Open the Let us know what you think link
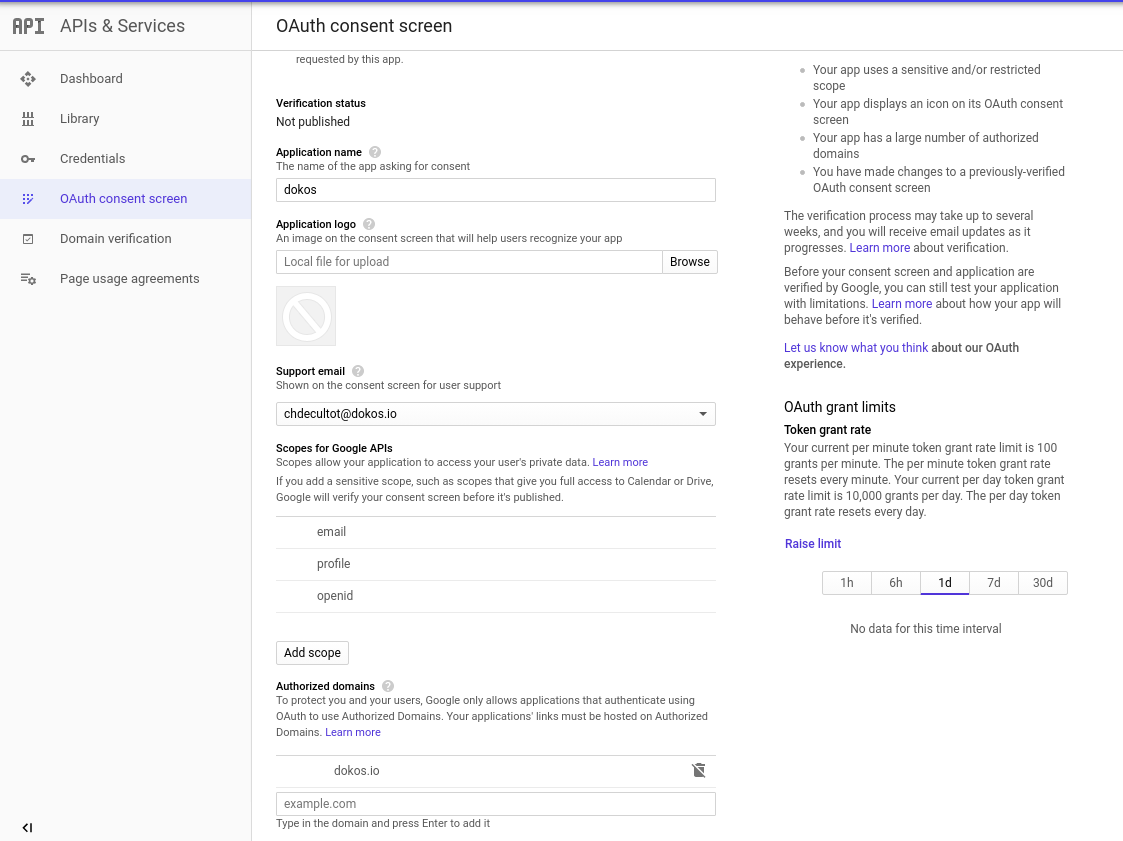Image resolution: width=1123 pixels, height=841 pixels. point(856,347)
